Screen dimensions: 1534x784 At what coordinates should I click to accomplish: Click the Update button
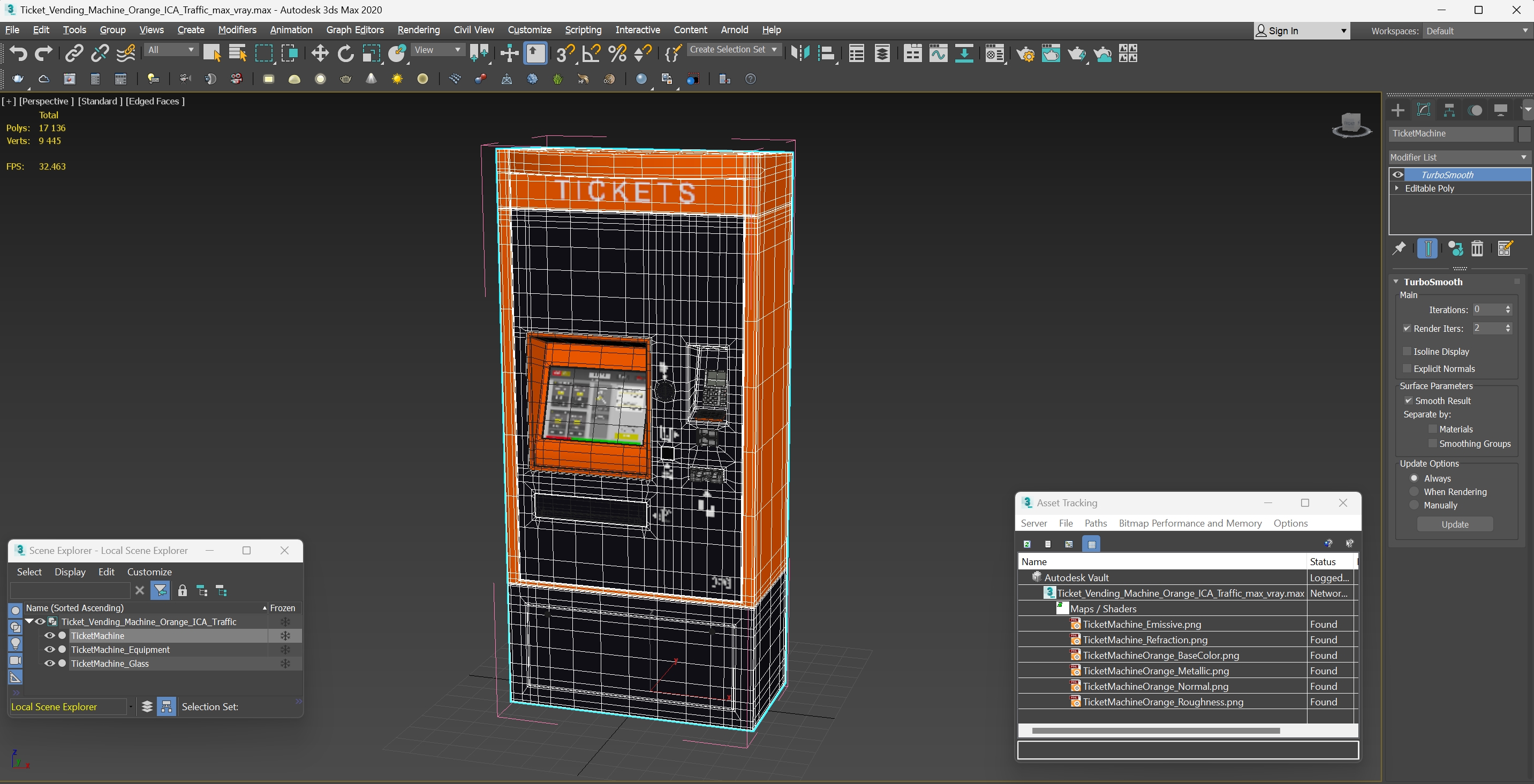pos(1454,524)
